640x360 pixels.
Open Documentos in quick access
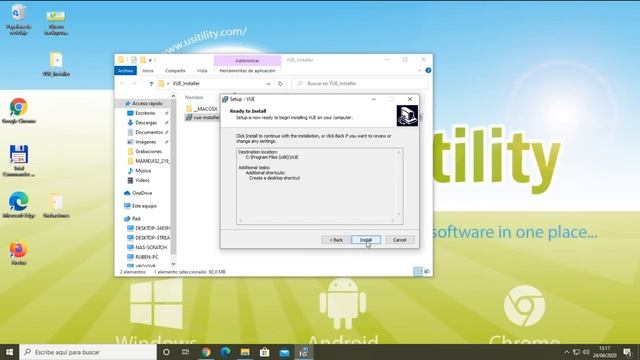click(x=149, y=132)
